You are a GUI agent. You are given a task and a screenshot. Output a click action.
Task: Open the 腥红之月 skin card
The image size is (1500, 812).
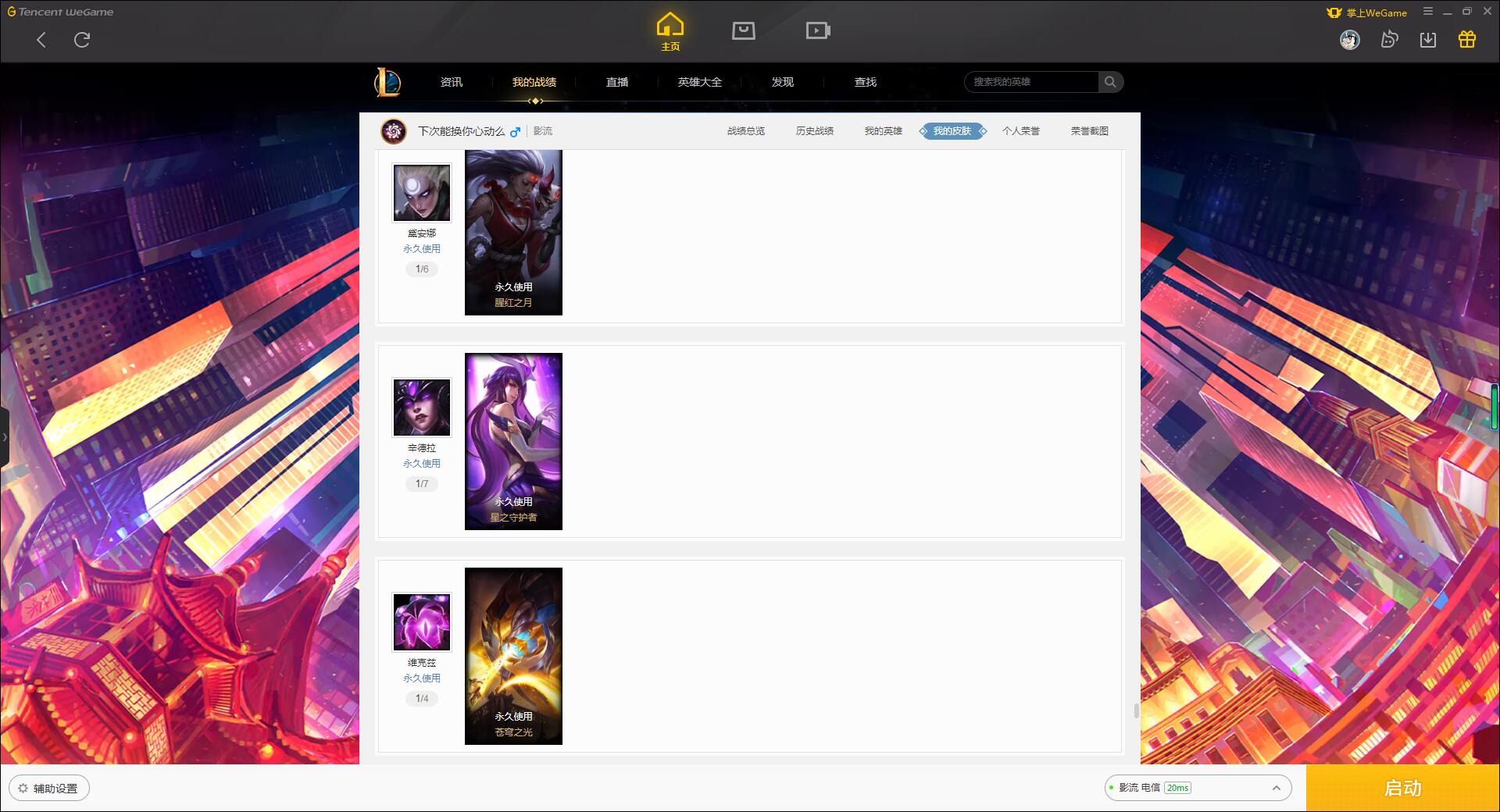click(513, 233)
